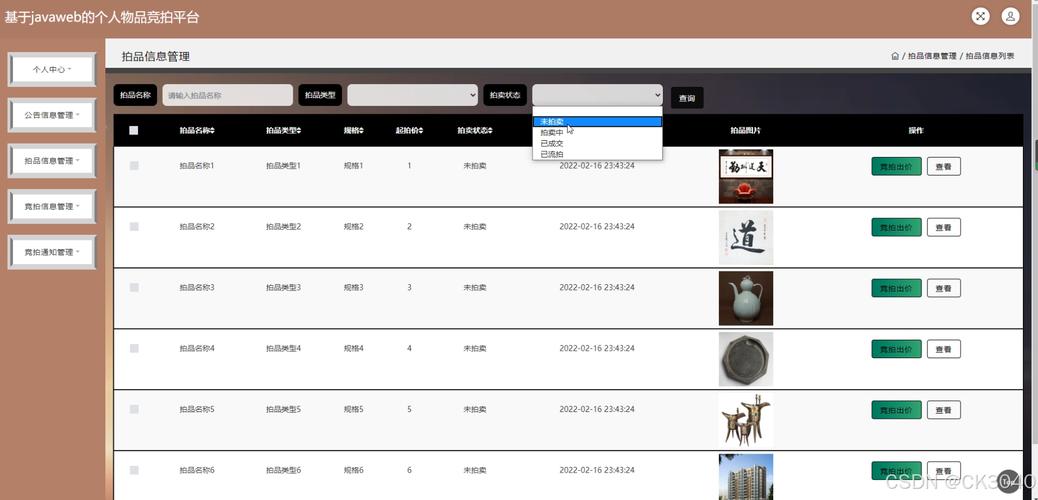Select 未拍卖 option in the status list
Screen dimensions: 1038x500
[597, 122]
